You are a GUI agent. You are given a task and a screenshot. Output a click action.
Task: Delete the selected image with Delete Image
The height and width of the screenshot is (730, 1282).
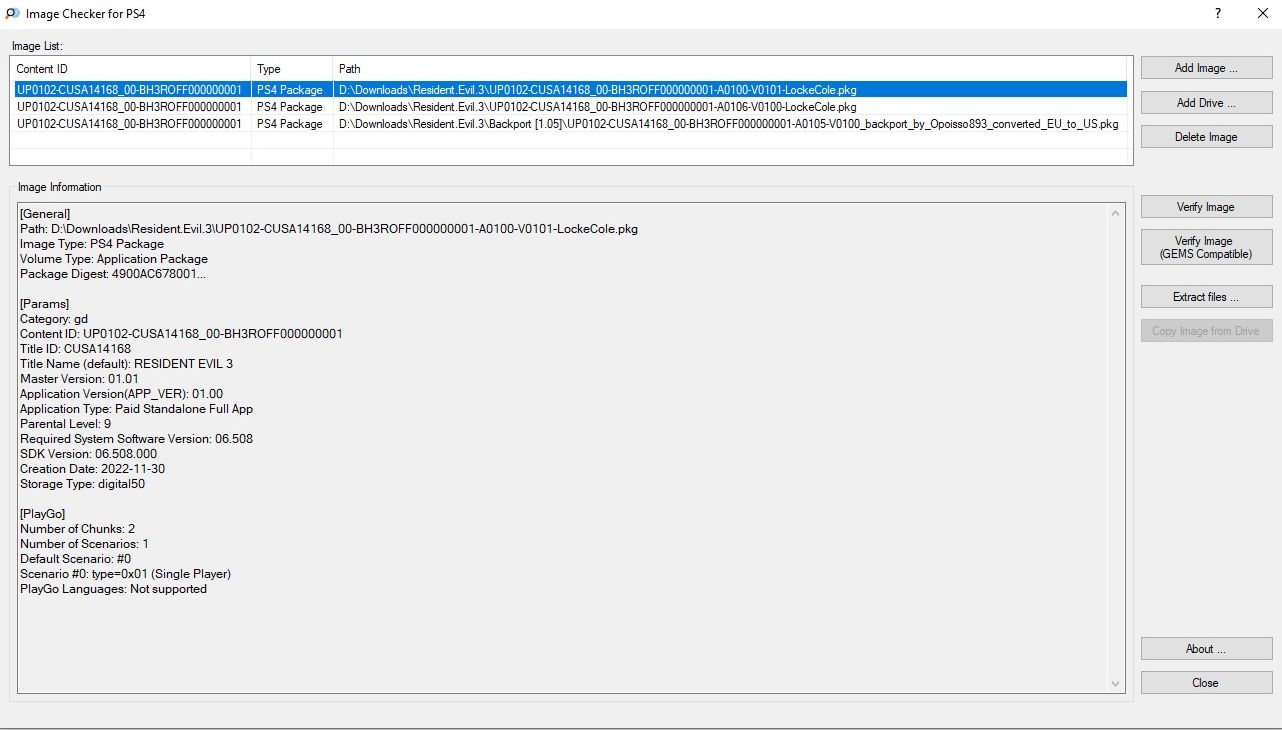click(x=1206, y=137)
